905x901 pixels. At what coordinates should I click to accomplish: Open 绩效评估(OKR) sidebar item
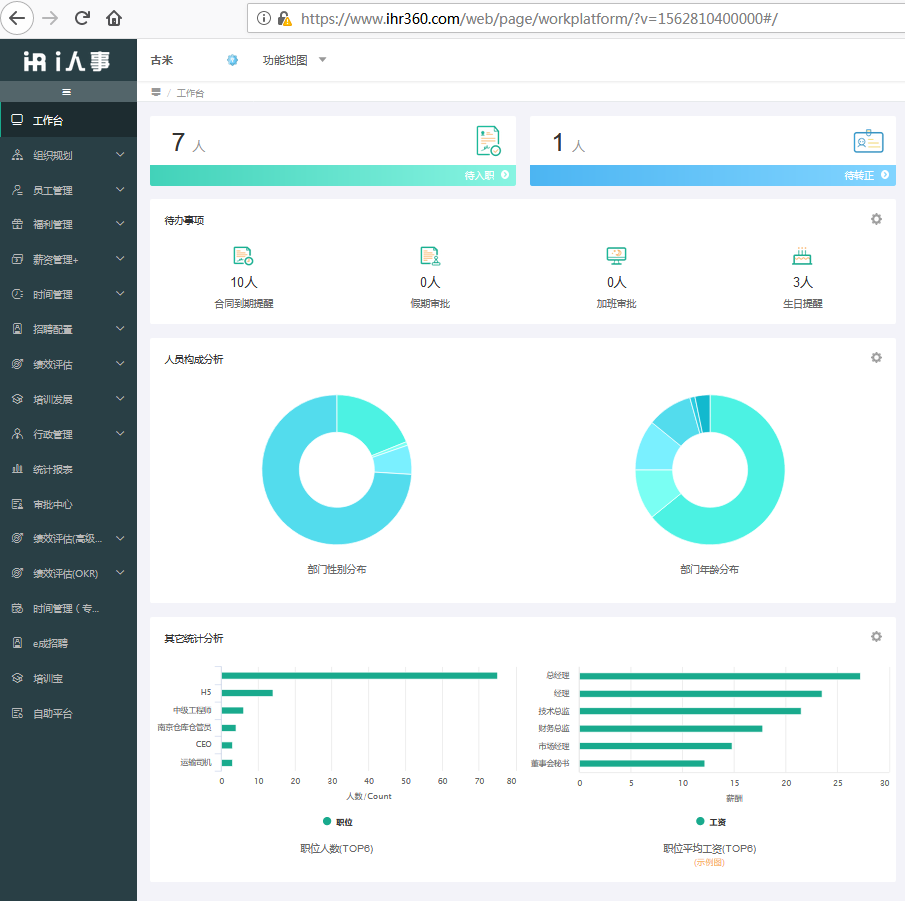[x=68, y=573]
